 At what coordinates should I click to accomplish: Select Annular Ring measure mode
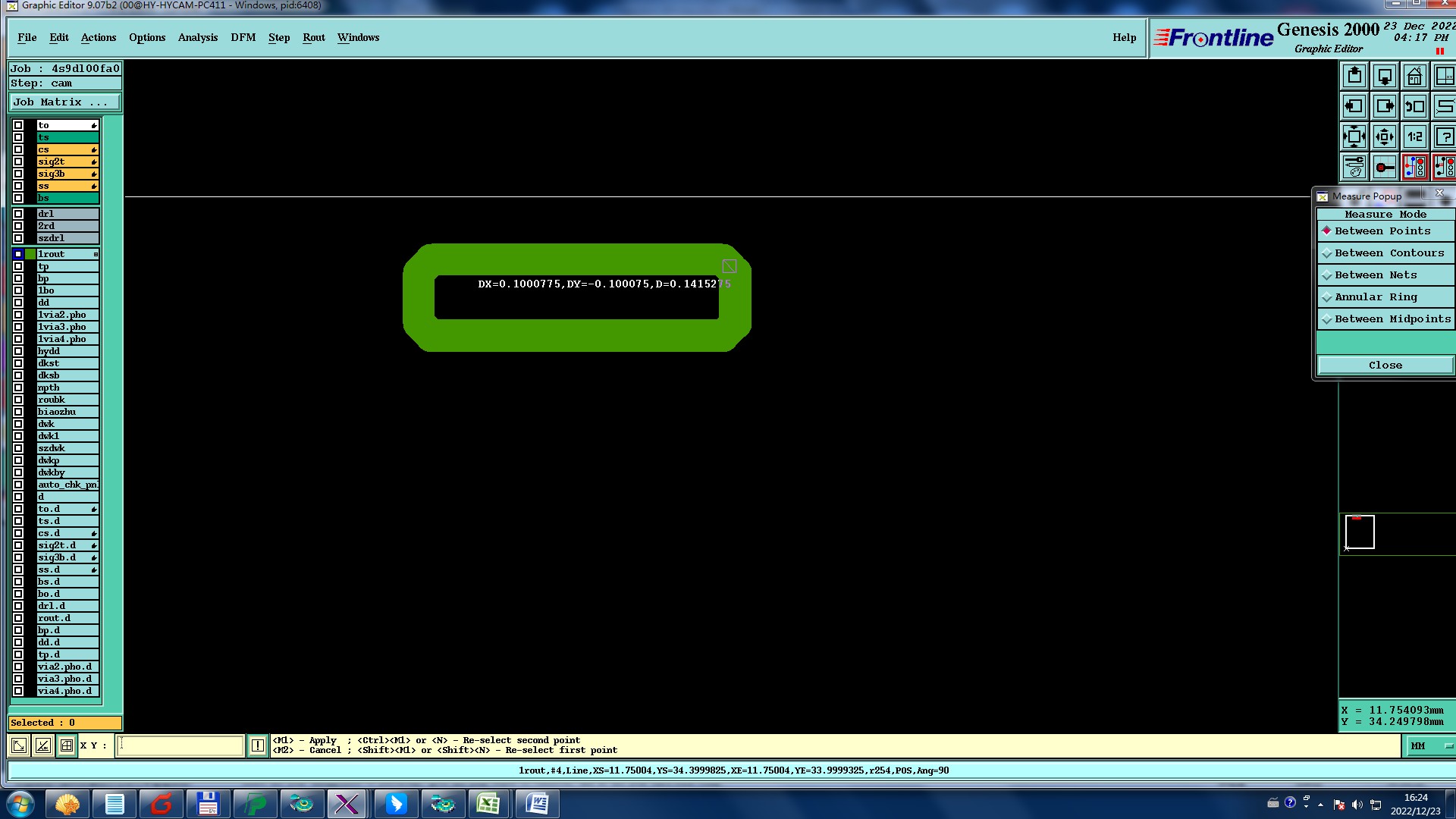pyautogui.click(x=1376, y=297)
